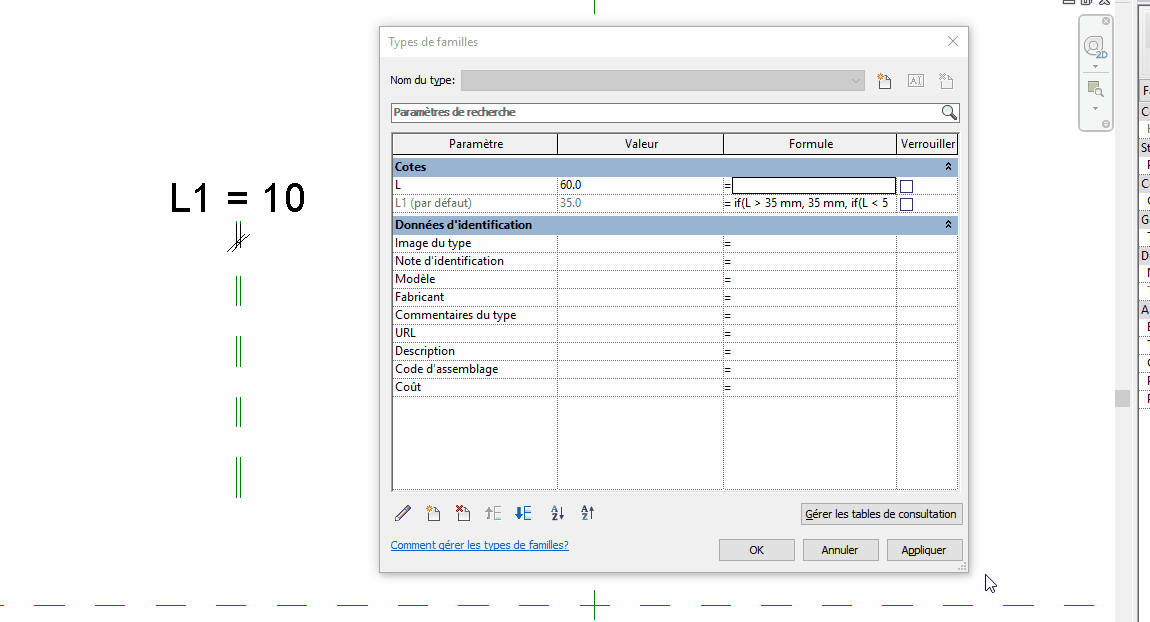Move parameter down with blue arrow icon

click(x=523, y=513)
